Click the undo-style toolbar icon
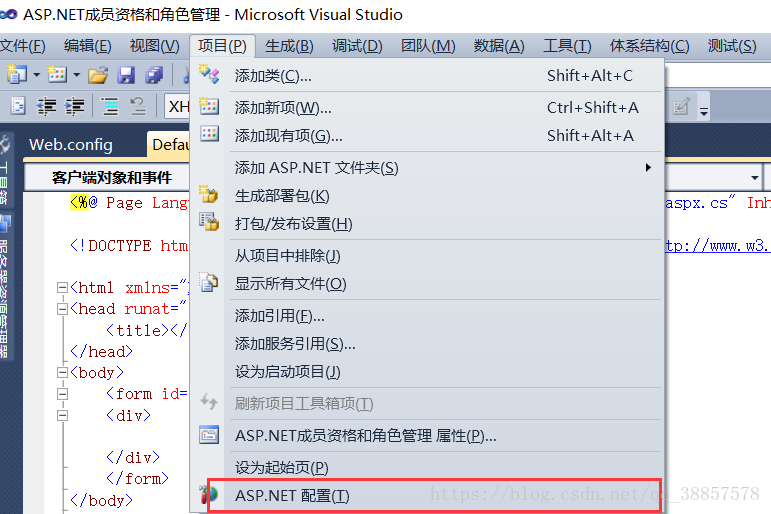The image size is (771, 514). point(138,106)
